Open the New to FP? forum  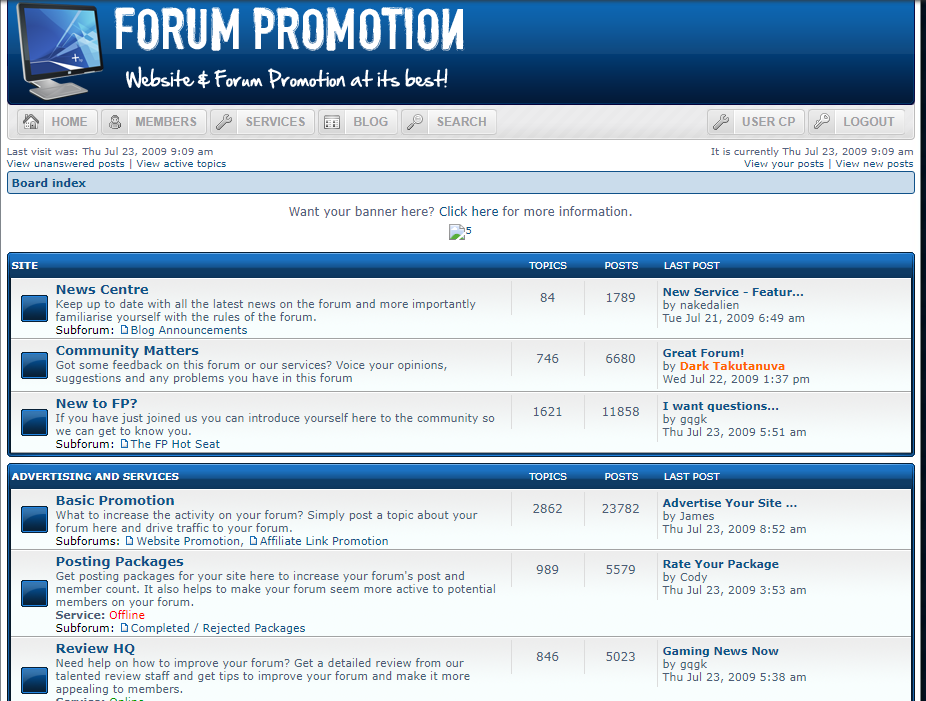pyautogui.click(x=96, y=403)
